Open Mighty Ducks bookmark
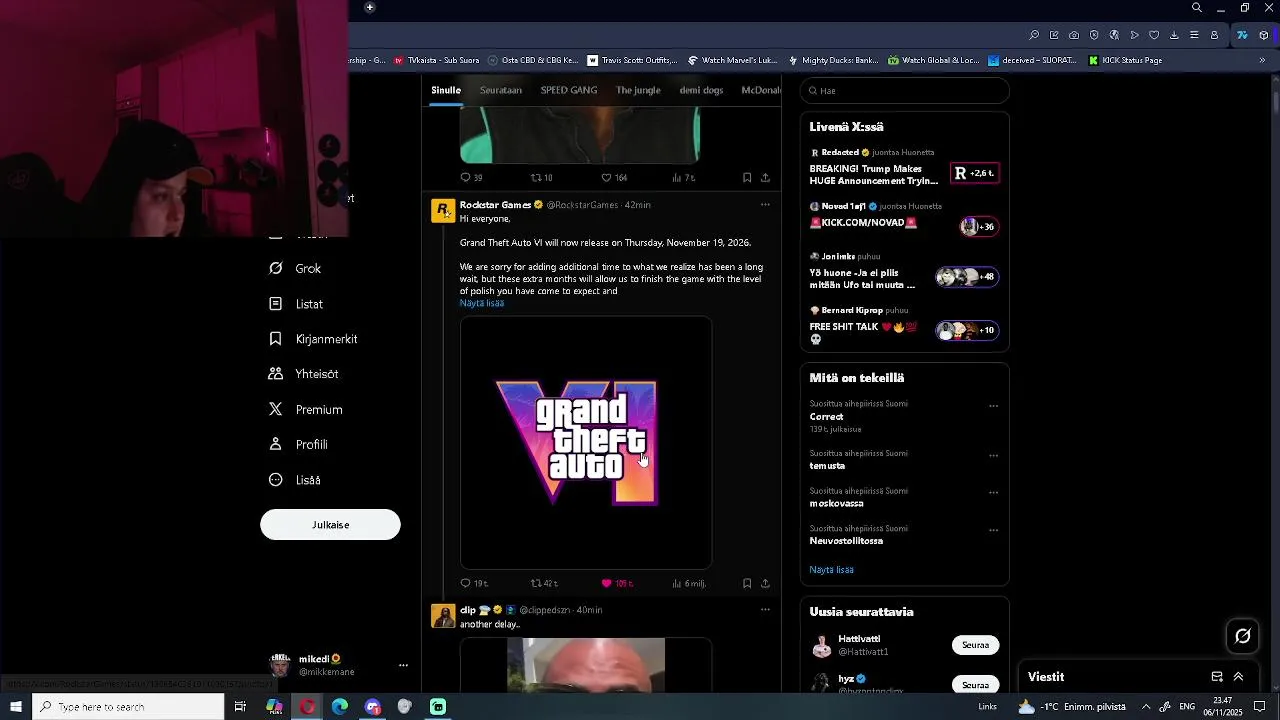 point(833,60)
